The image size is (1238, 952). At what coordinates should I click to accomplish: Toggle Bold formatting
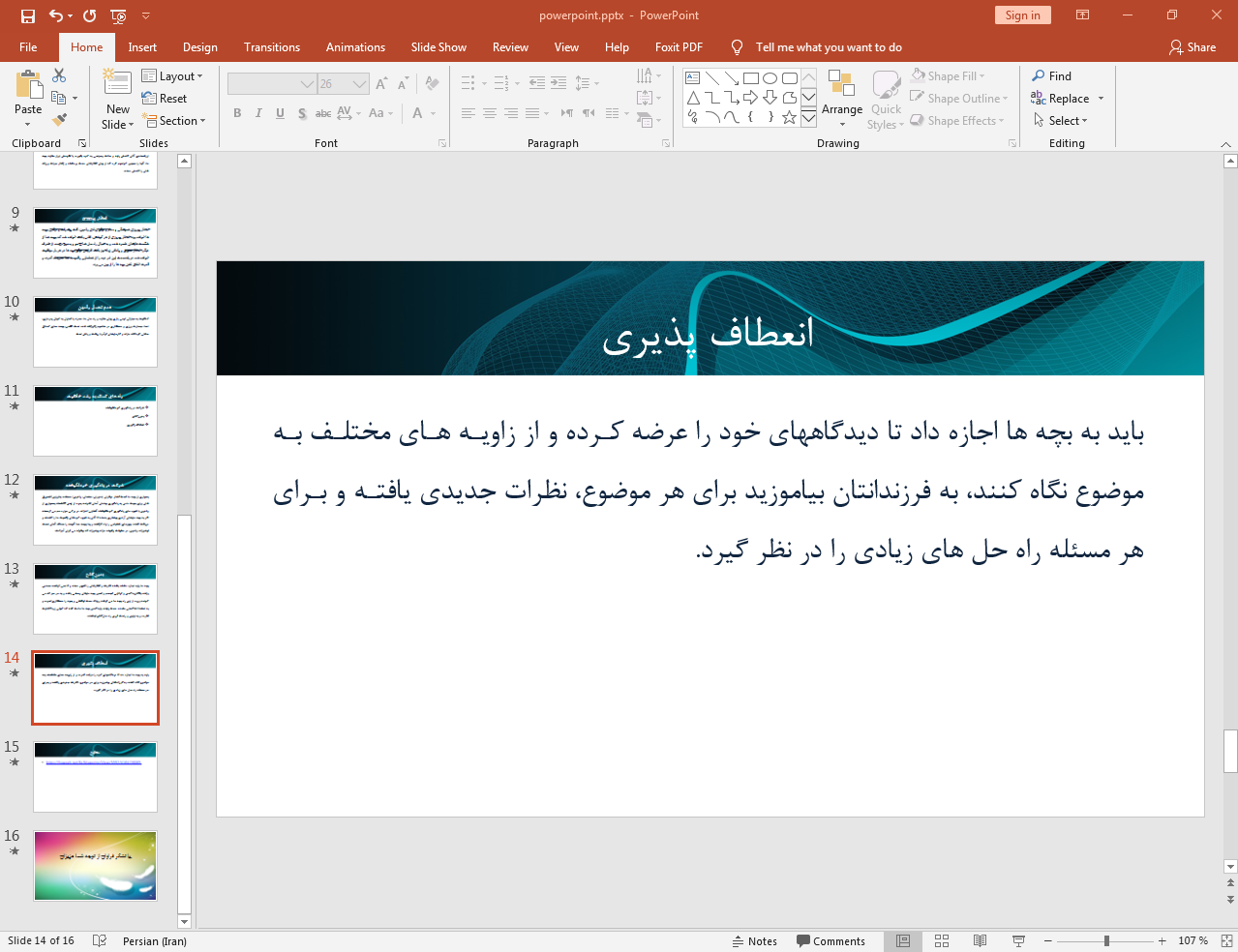click(237, 113)
